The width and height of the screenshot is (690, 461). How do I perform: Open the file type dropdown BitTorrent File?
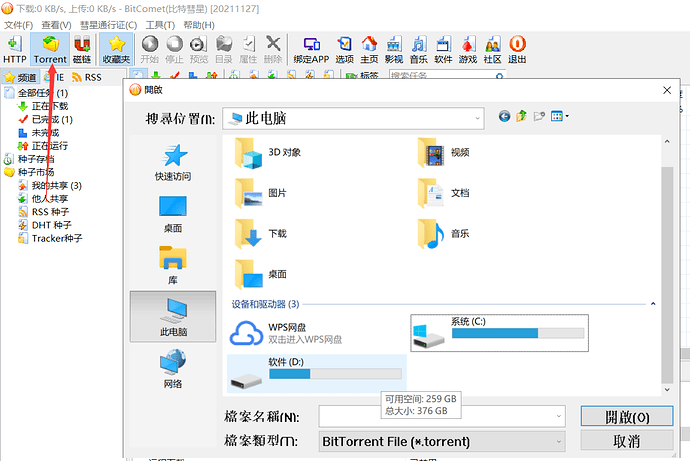[442, 441]
